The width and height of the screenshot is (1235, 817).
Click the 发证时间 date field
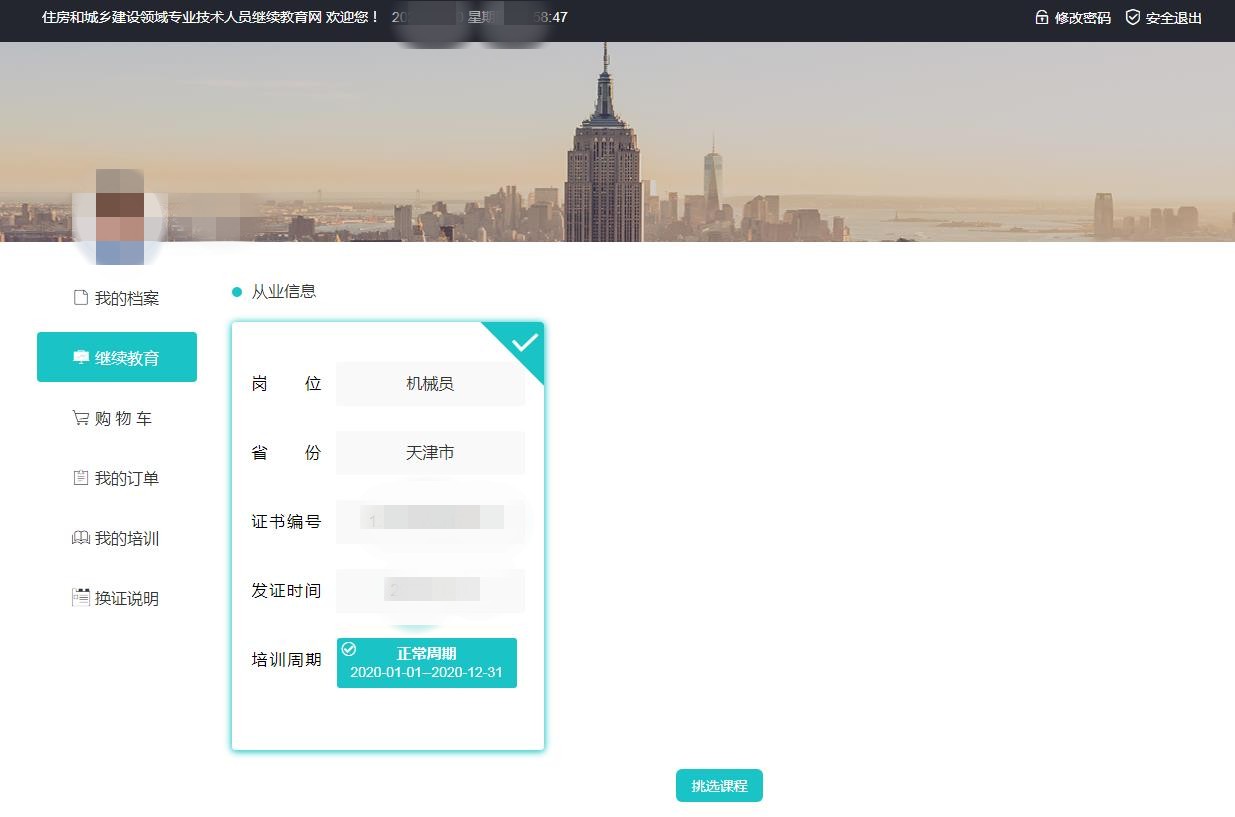(x=430, y=590)
